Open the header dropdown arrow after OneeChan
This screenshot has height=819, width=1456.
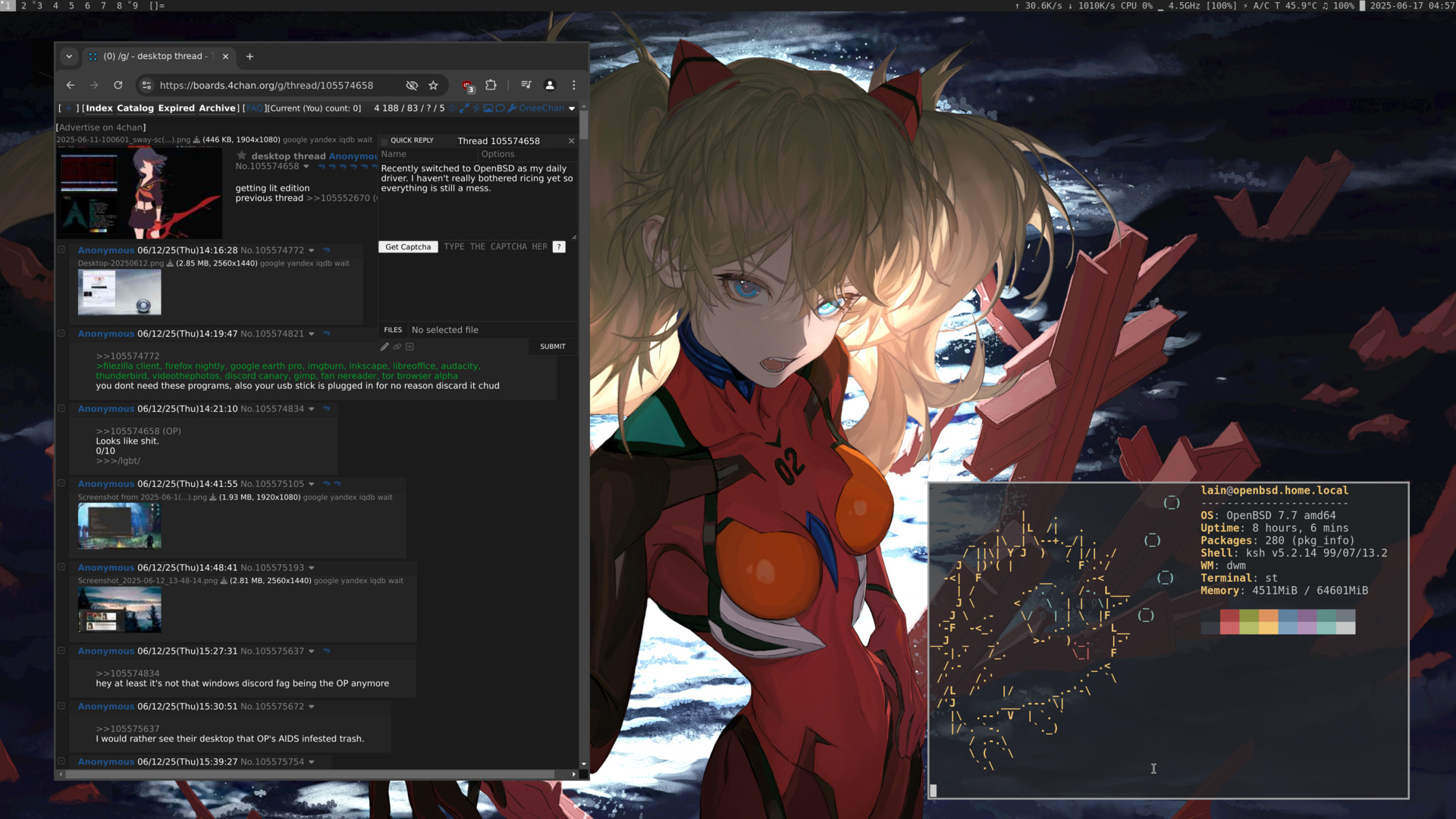tap(572, 108)
